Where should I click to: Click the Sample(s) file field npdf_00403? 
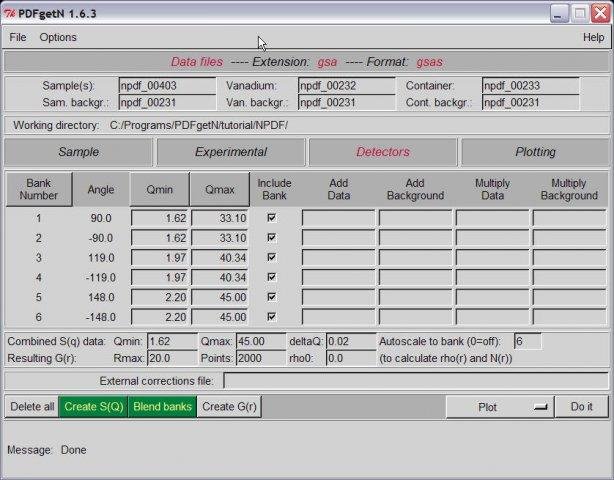point(167,86)
